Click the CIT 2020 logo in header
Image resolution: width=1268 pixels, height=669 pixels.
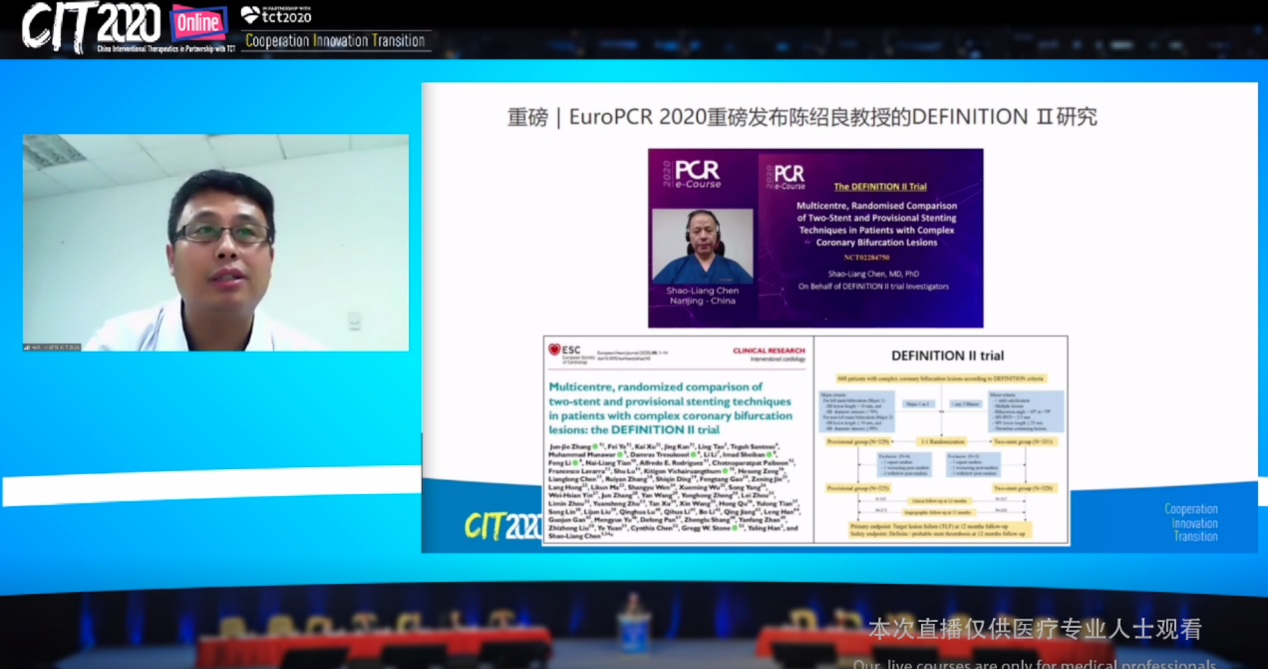click(90, 25)
